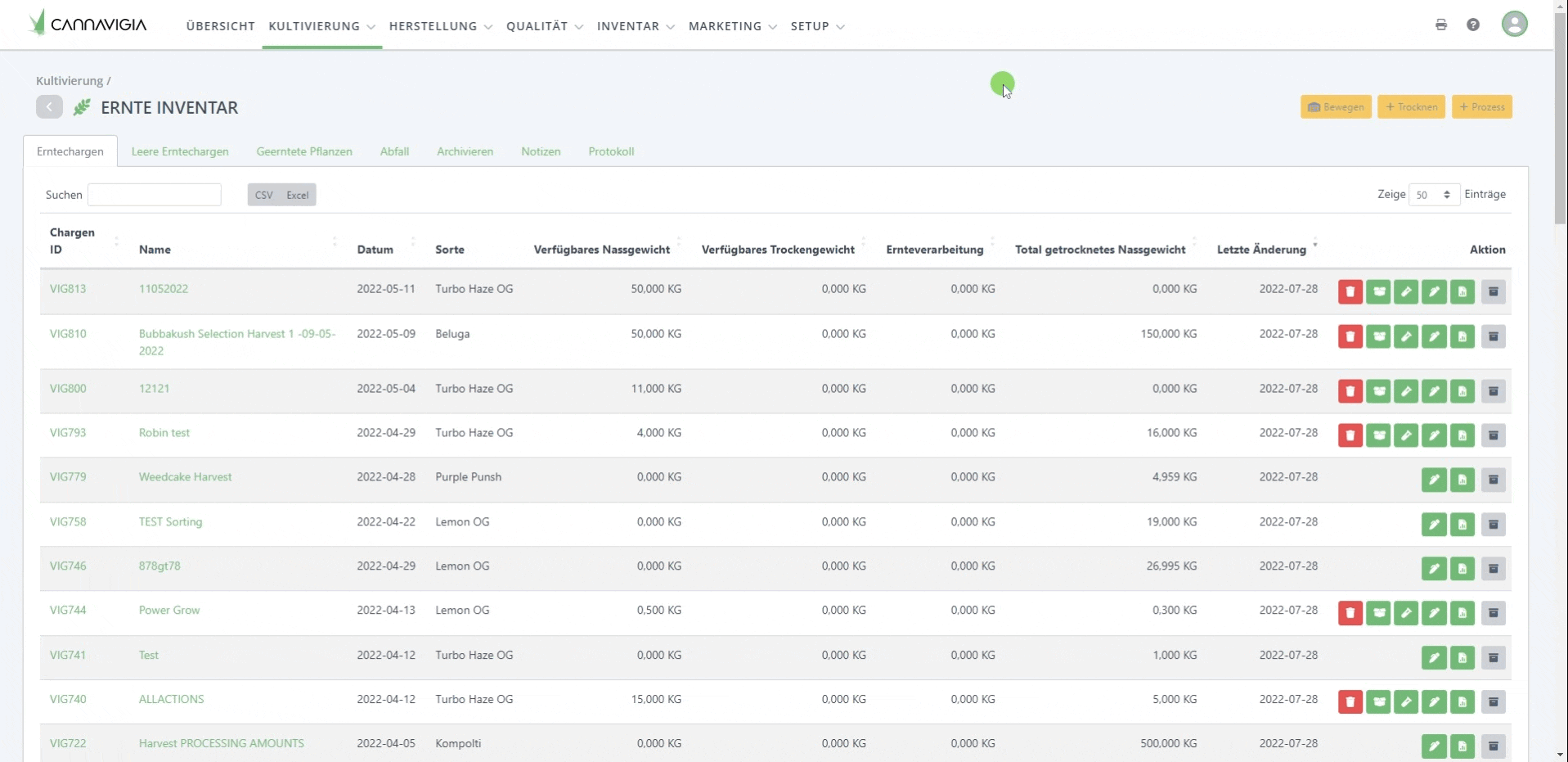Click the highlighter-shaped icon in the 12121 row

click(x=1406, y=391)
